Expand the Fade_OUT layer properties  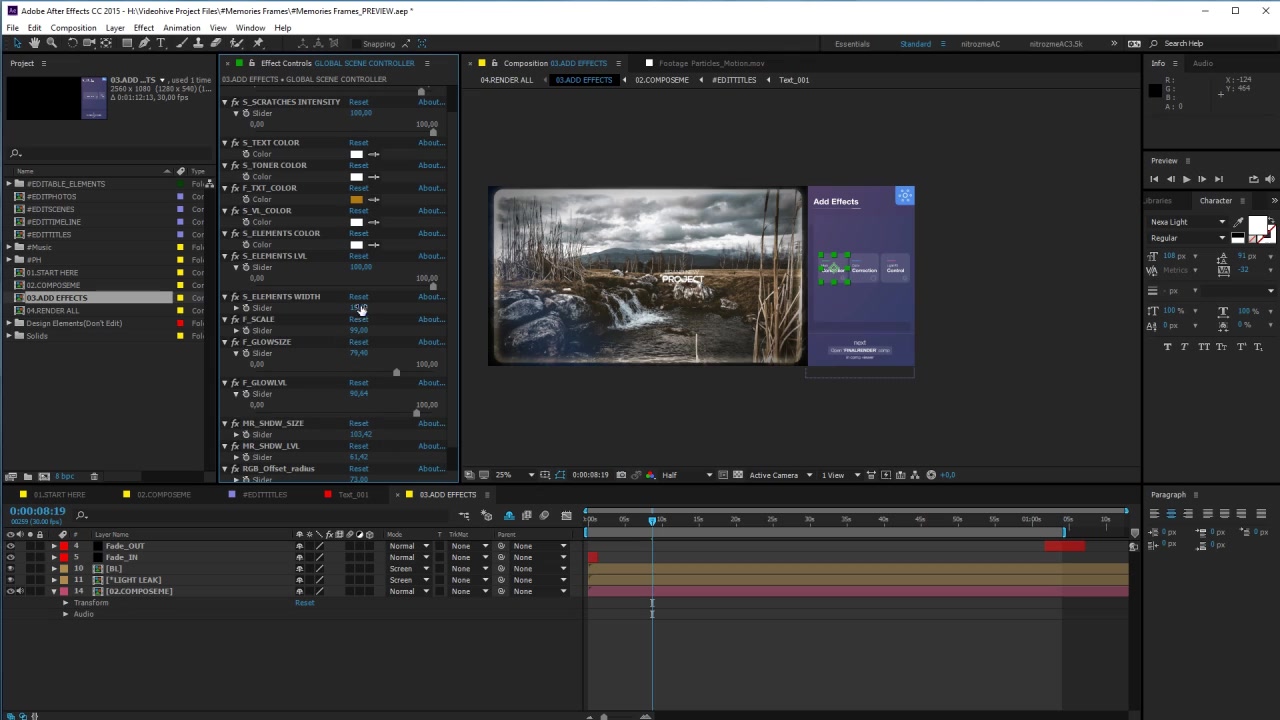click(x=54, y=546)
